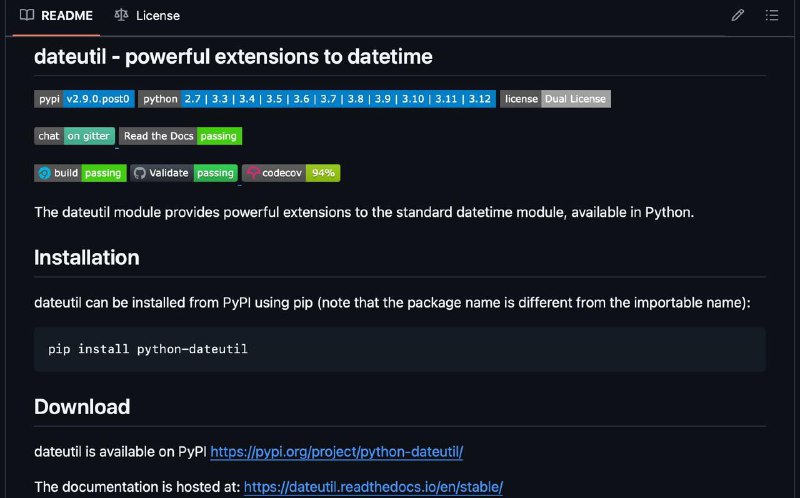The height and width of the screenshot is (498, 800).
Task: Open the python versions badge
Action: tap(317, 99)
